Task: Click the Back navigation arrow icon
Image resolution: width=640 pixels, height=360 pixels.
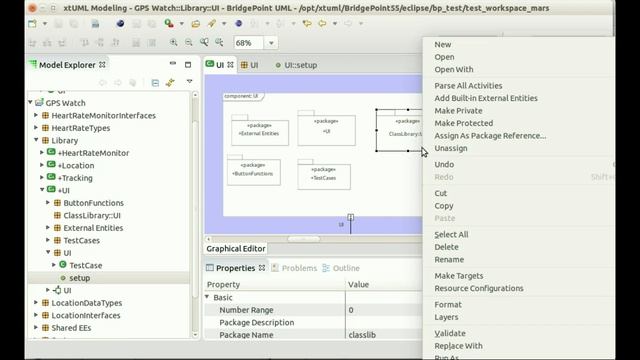Action: [322, 24]
